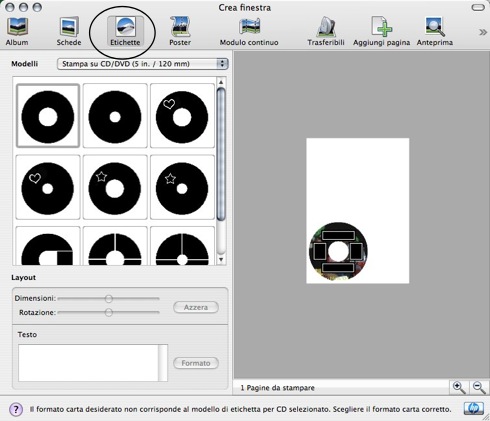Screen dimensions: 490x421
Task: Zoom out with magnifier minus icon
Action: point(479,388)
